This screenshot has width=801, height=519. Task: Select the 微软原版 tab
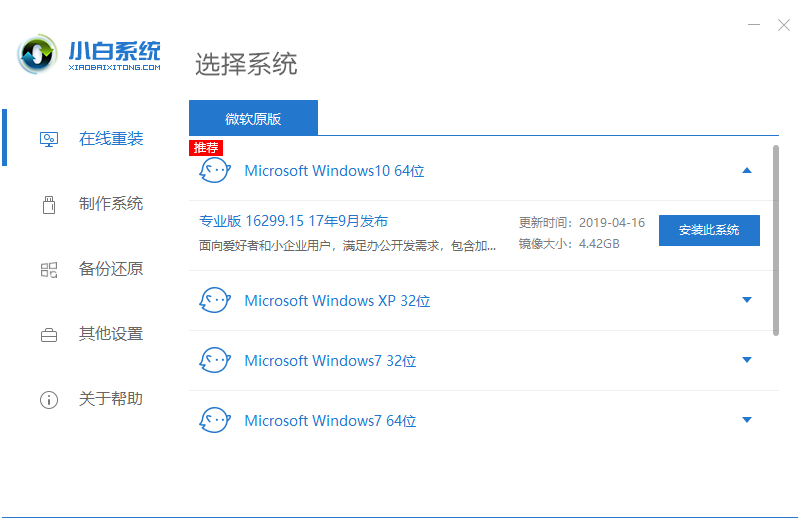click(x=253, y=118)
